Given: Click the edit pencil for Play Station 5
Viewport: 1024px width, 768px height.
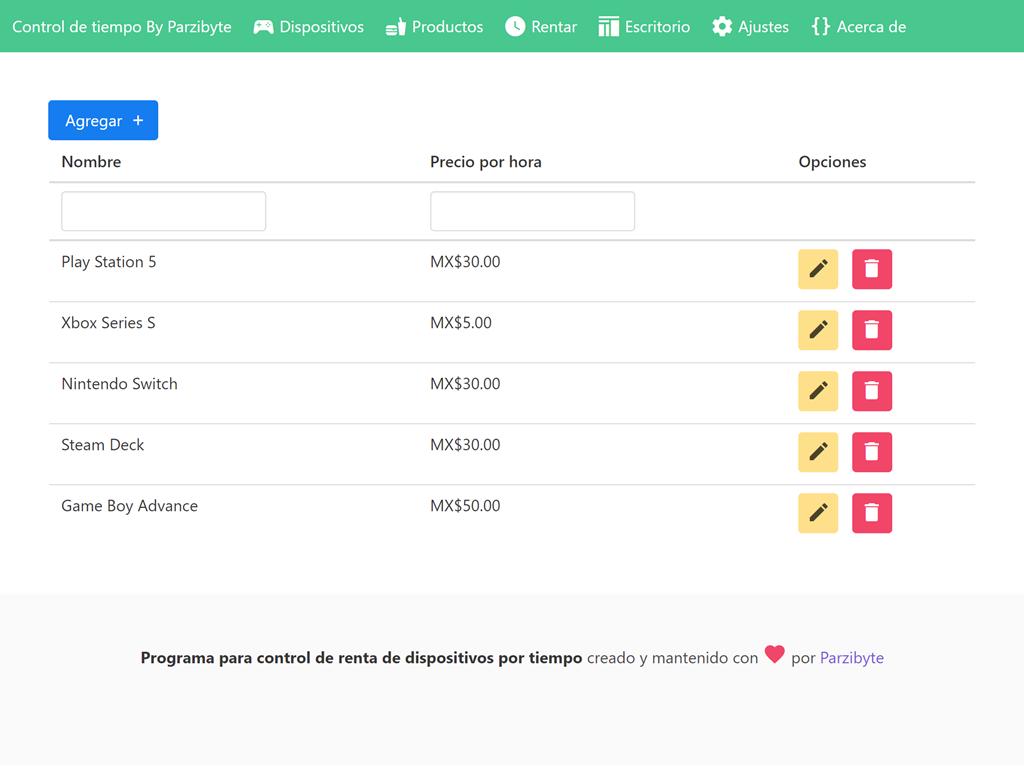Looking at the screenshot, I should 818,269.
